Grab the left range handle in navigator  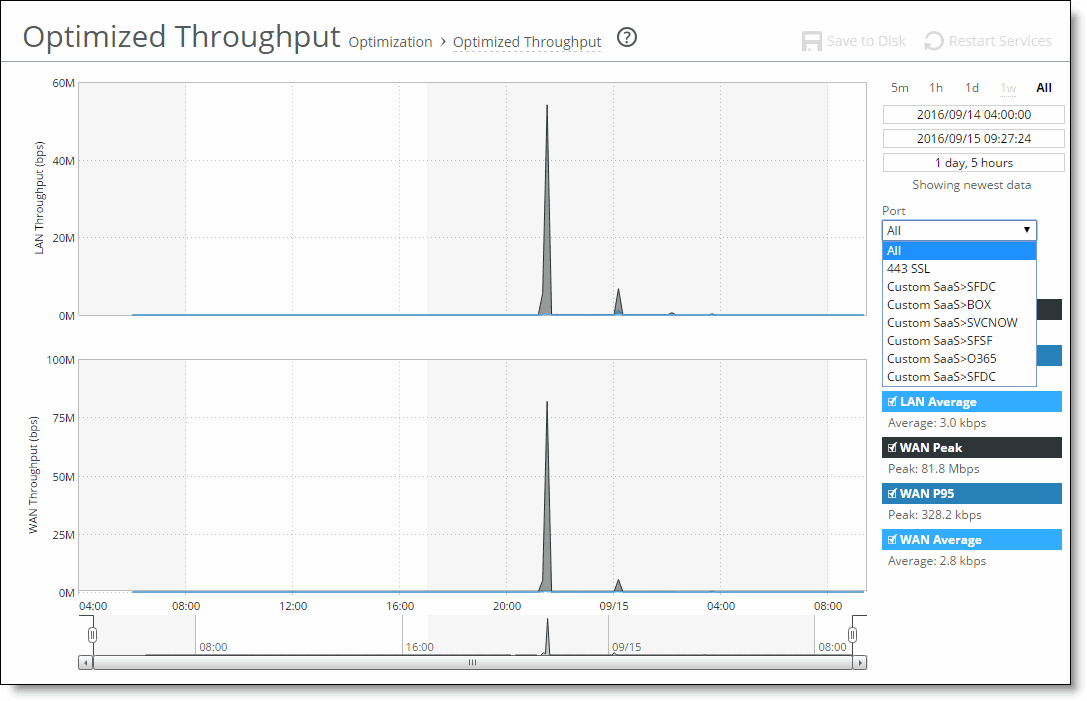(92, 635)
